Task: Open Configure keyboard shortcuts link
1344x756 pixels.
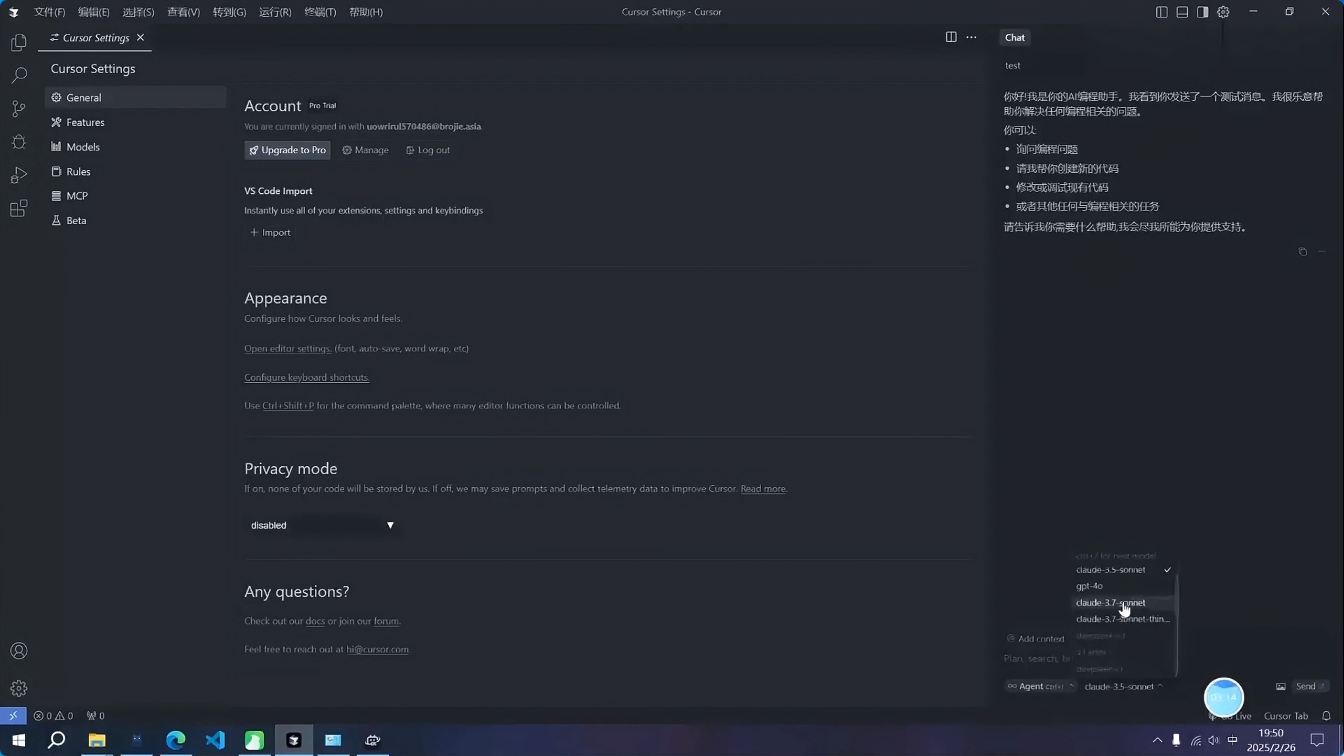Action: click(307, 377)
